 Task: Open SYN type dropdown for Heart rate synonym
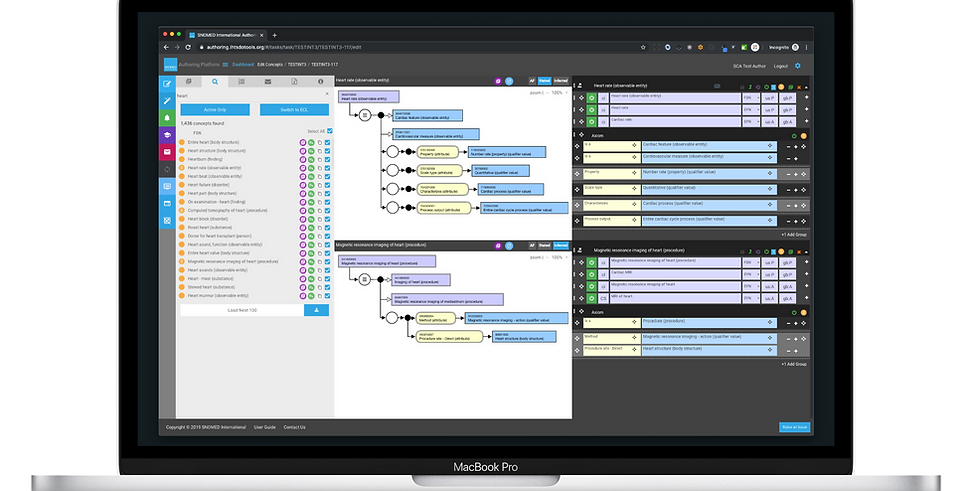751,110
